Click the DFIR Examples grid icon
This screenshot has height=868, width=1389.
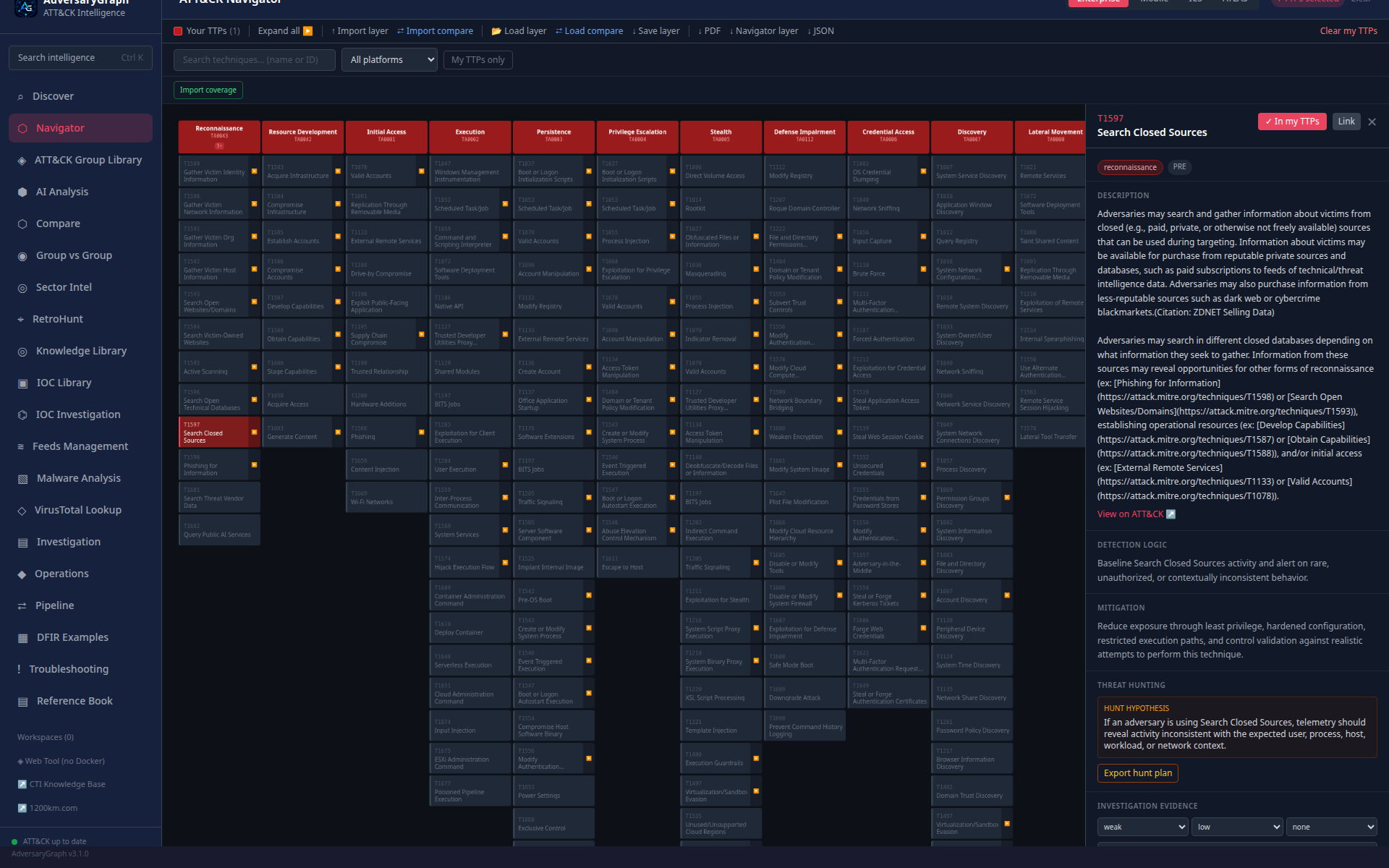tap(22, 638)
